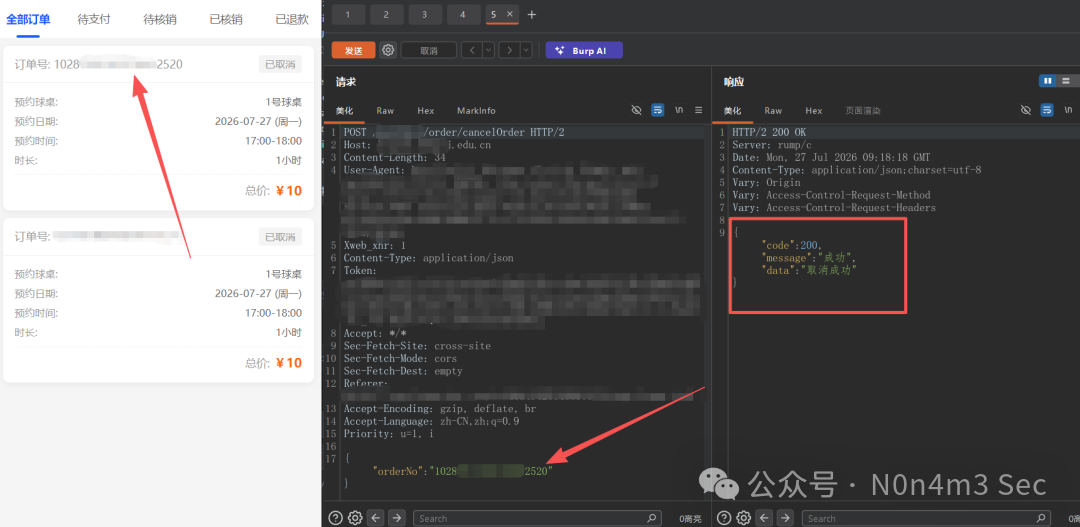Open Repeater tab 2

(x=386, y=14)
